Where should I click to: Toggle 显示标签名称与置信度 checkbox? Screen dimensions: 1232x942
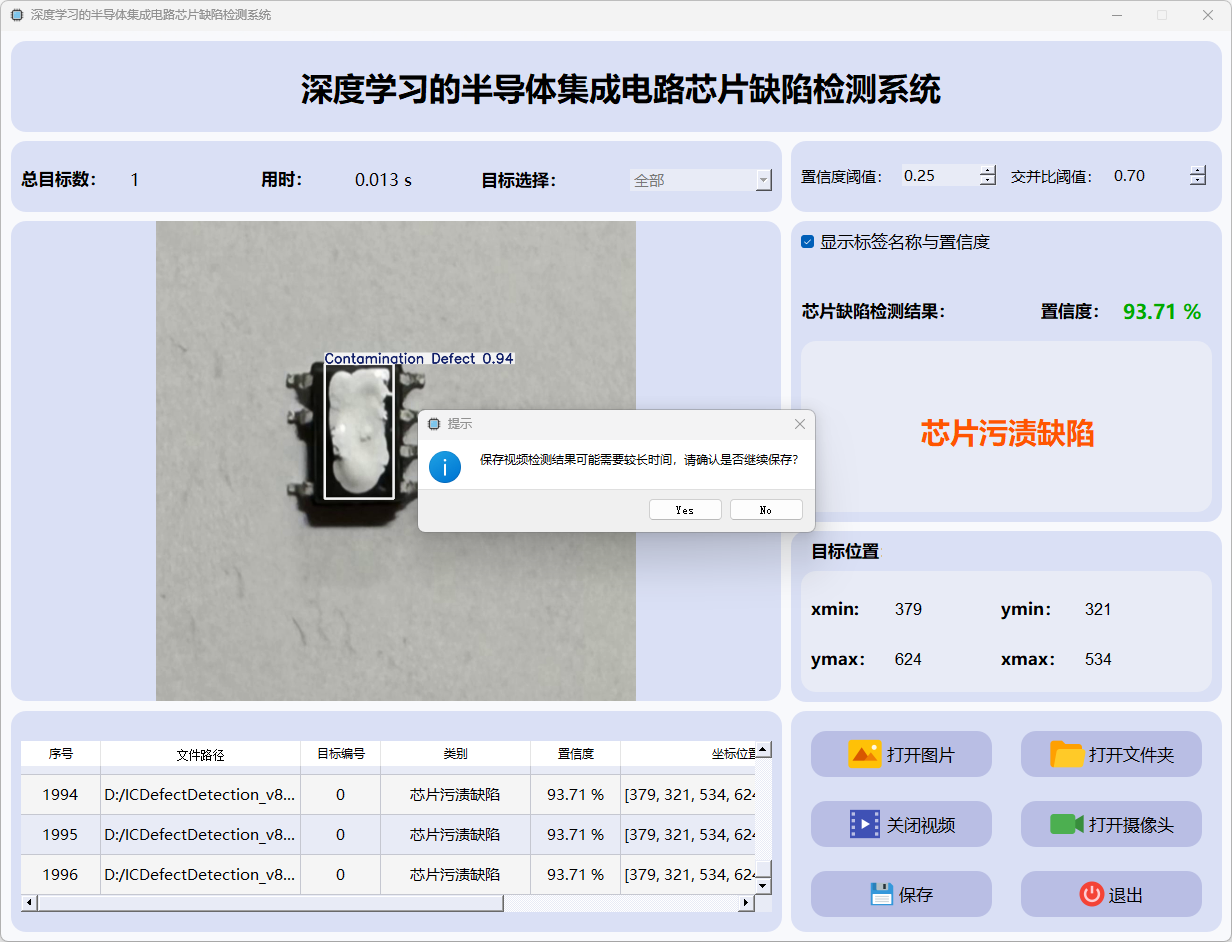click(808, 242)
